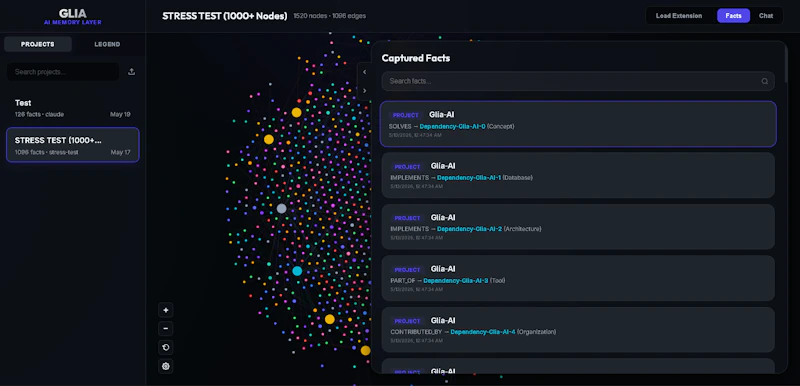Click the Load Extension button

pos(679,16)
